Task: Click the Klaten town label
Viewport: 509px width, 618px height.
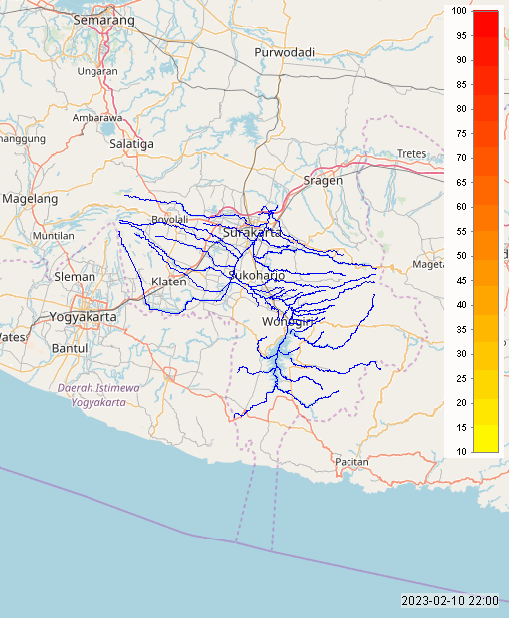Action: pyautogui.click(x=169, y=281)
